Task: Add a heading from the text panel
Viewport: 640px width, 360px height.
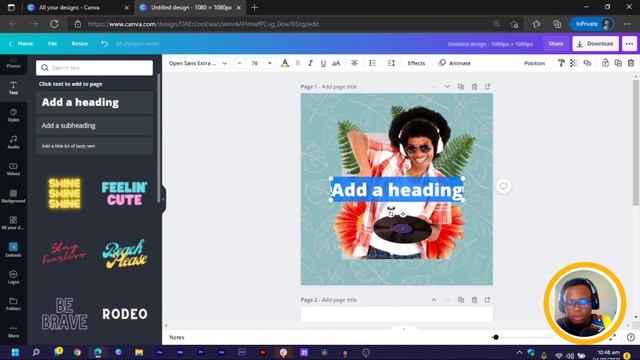Action: coord(94,102)
